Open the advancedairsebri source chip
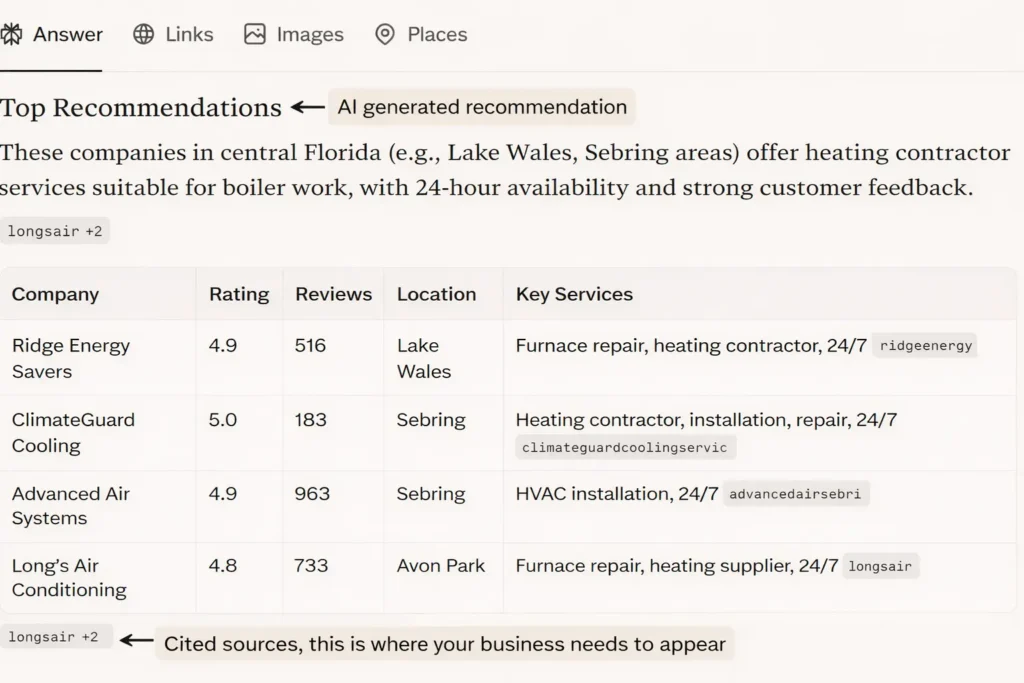 [x=795, y=493]
